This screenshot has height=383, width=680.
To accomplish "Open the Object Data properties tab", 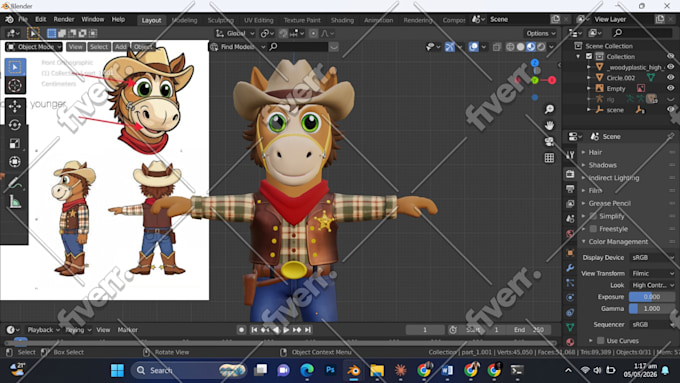I will [x=570, y=327].
